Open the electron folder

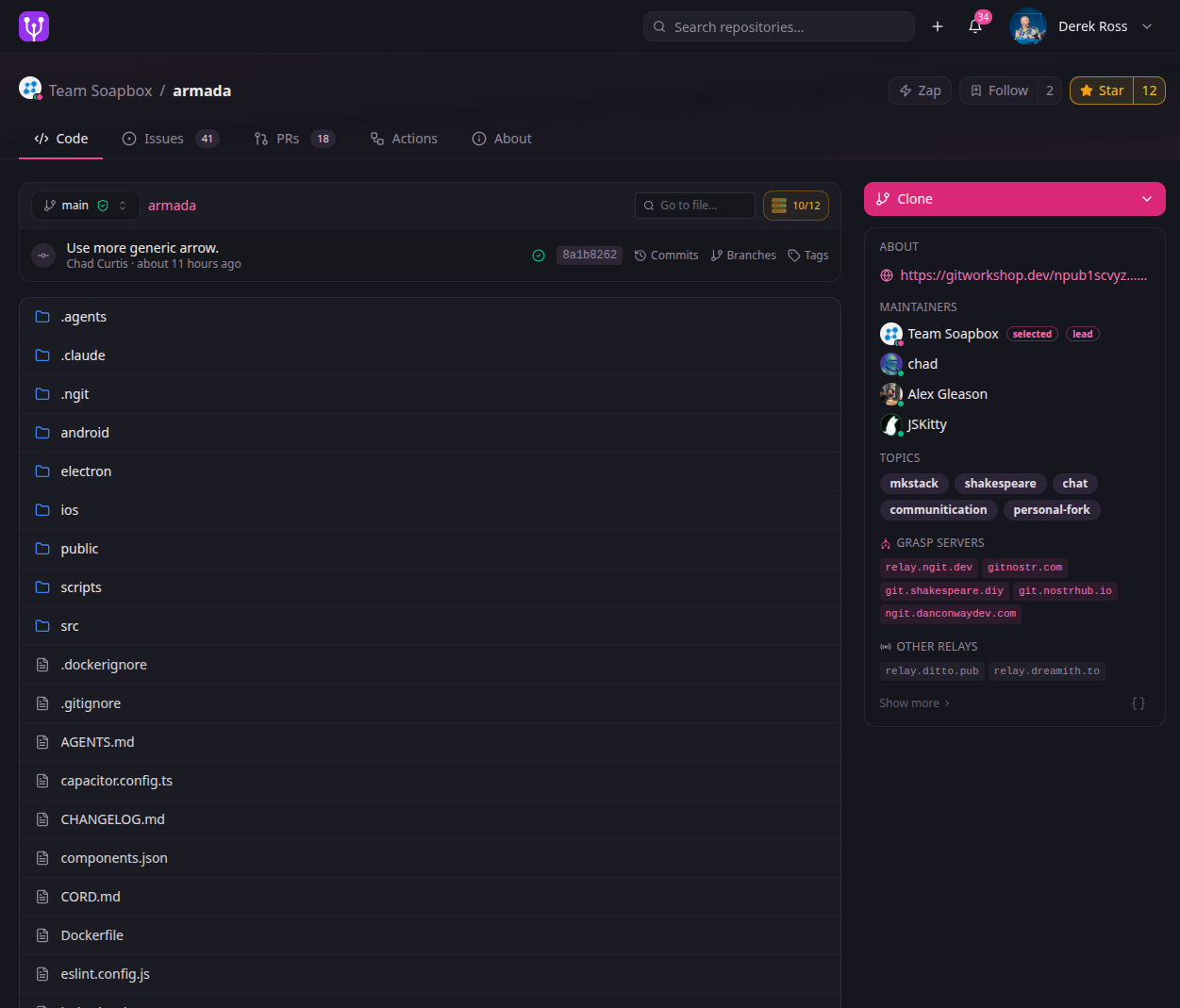pyautogui.click(x=430, y=471)
